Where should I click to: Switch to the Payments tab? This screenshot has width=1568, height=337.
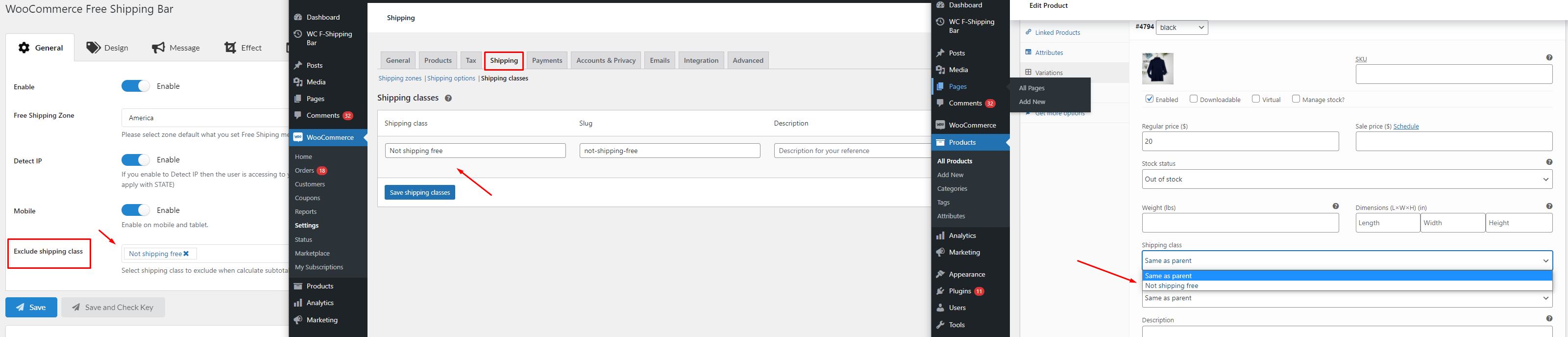pyautogui.click(x=547, y=60)
